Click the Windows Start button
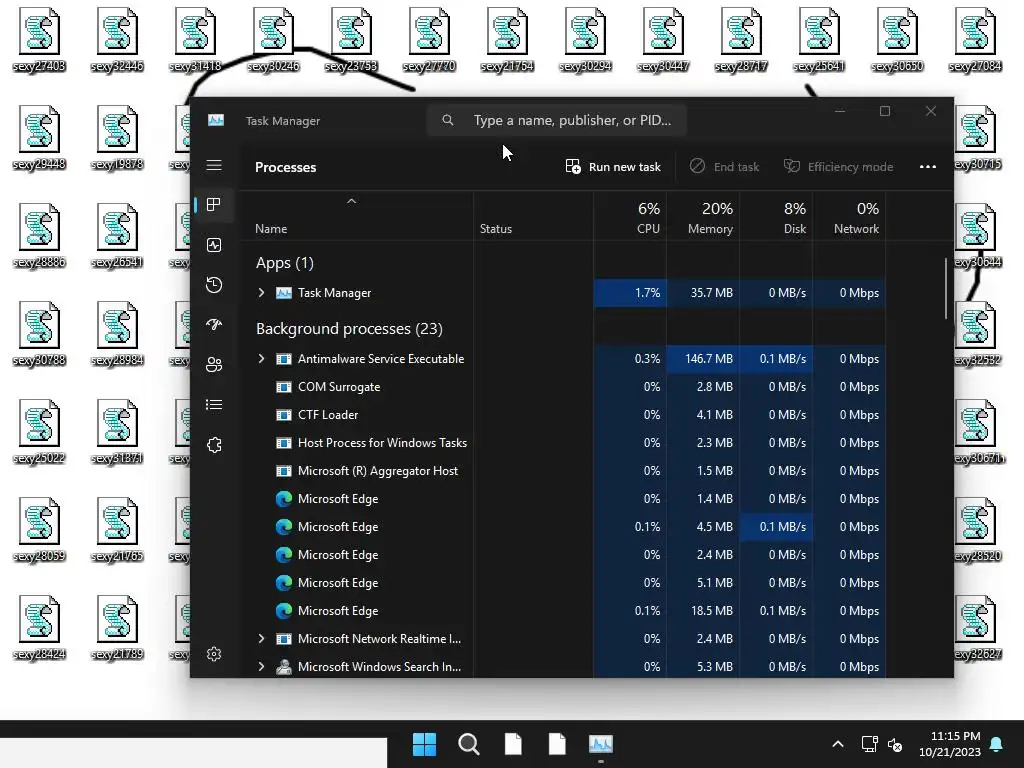Viewport: 1024px width, 768px height. (424, 744)
